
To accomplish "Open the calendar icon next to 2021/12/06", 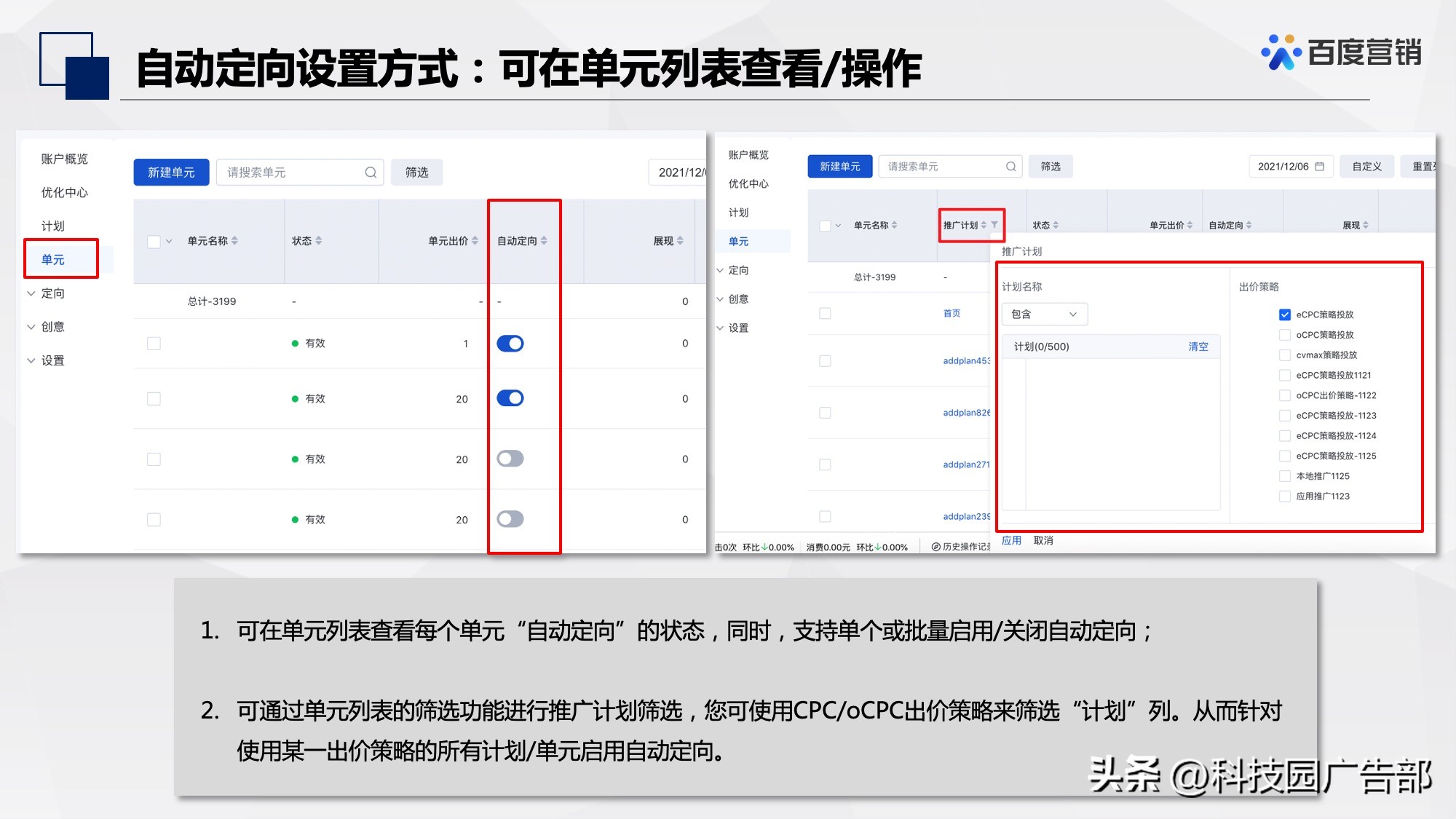I will [x=1319, y=166].
